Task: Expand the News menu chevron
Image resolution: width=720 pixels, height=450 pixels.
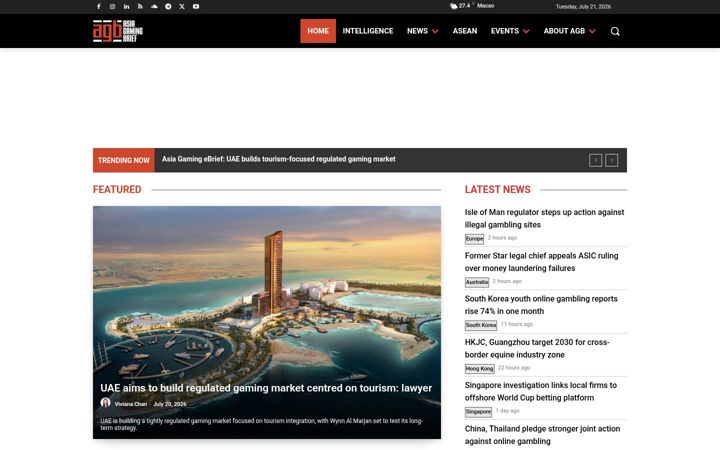Action: tap(435, 31)
